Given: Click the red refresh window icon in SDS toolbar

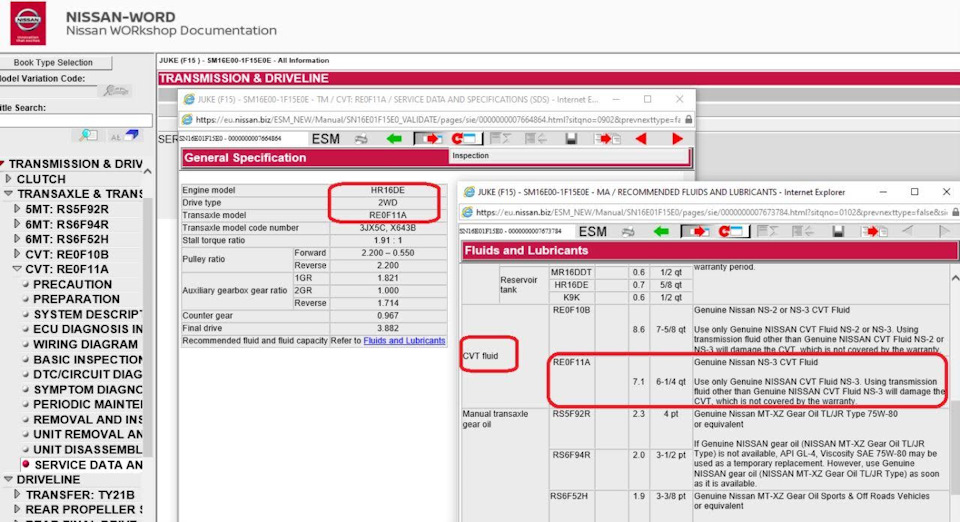Looking at the screenshot, I should 463,139.
